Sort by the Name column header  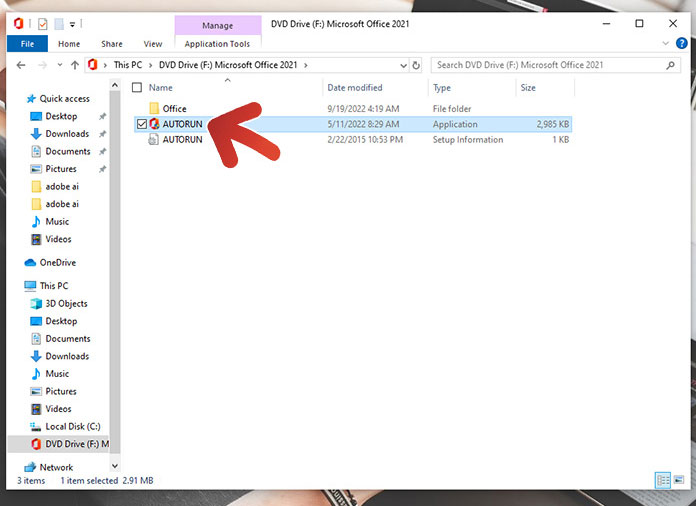(160, 87)
